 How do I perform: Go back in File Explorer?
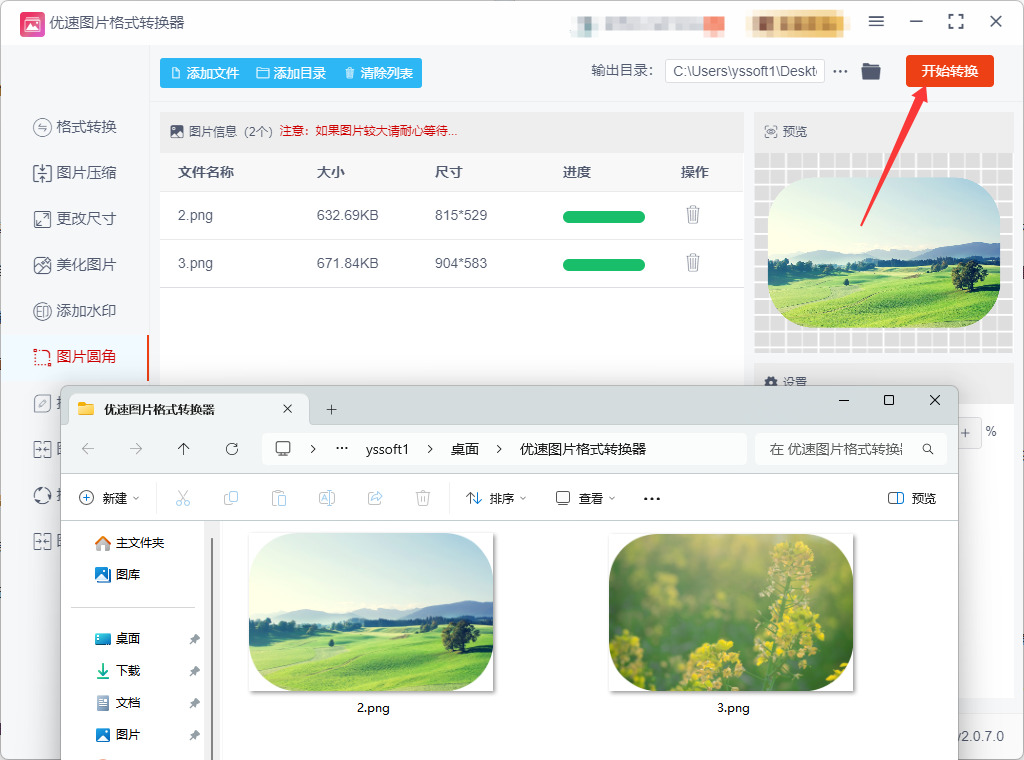[88, 449]
